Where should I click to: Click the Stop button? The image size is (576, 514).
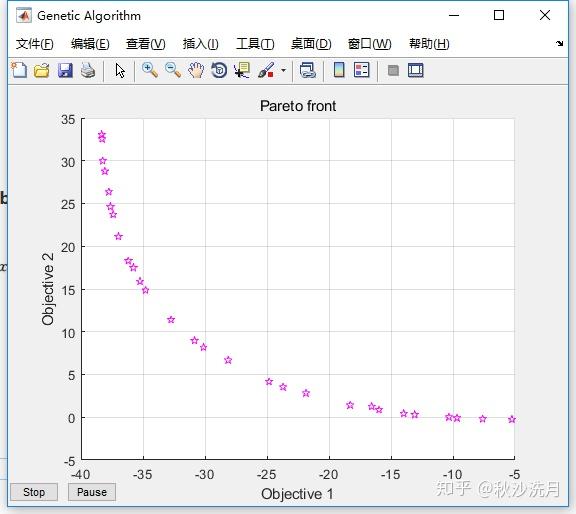(x=34, y=492)
